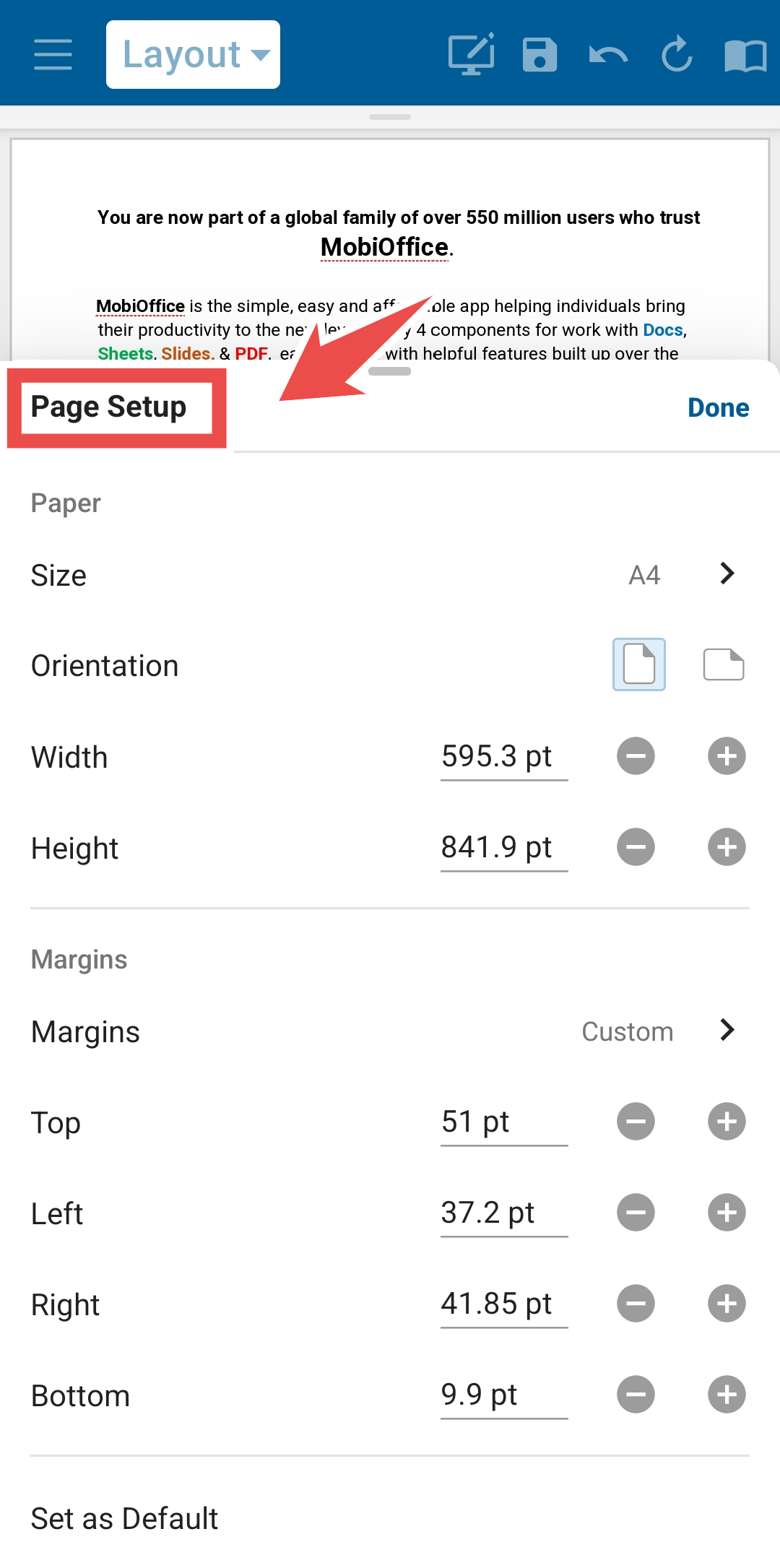Viewport: 780px width, 1568px height.
Task: Increase the Bottom margin value
Action: [x=727, y=1395]
